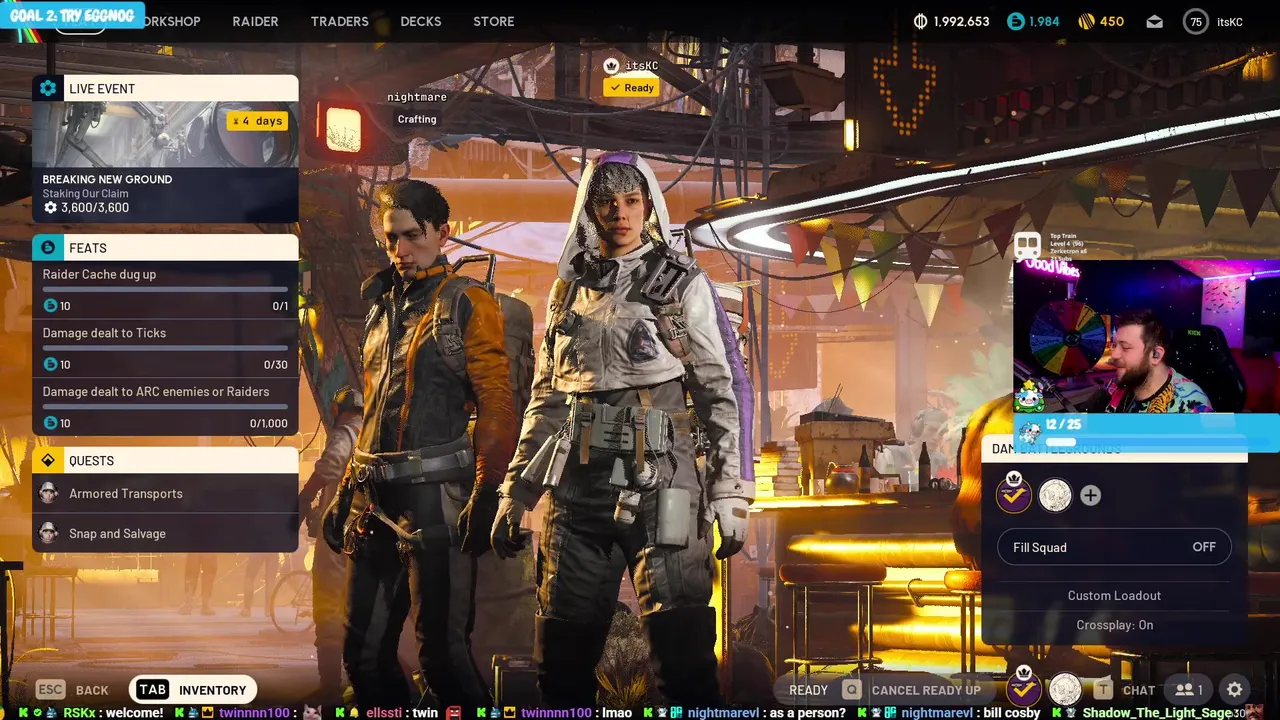The image size is (1280, 720).
Task: Click the ESC BACK button
Action: [73, 689]
